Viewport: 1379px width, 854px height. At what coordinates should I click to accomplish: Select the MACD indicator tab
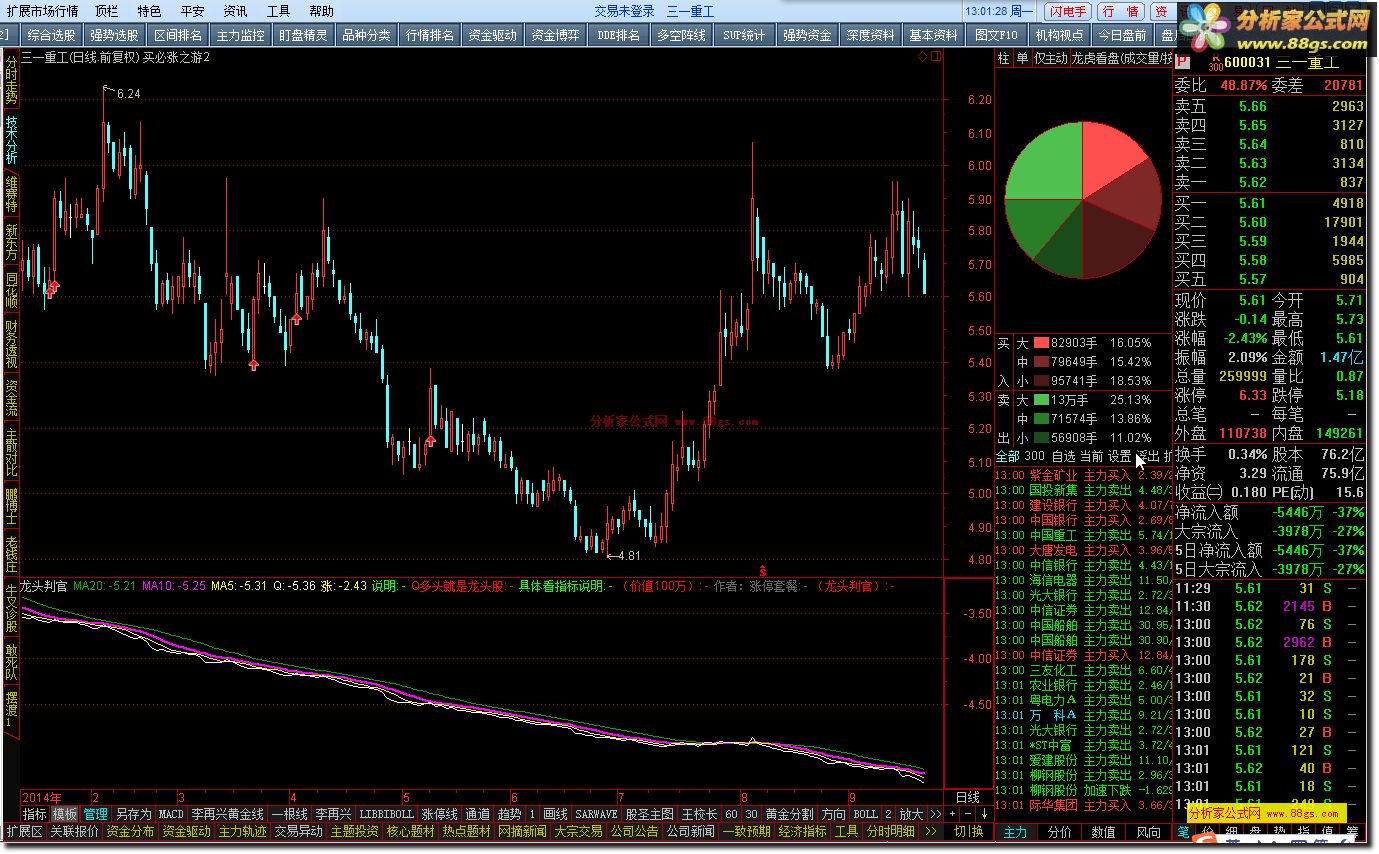coord(171,814)
